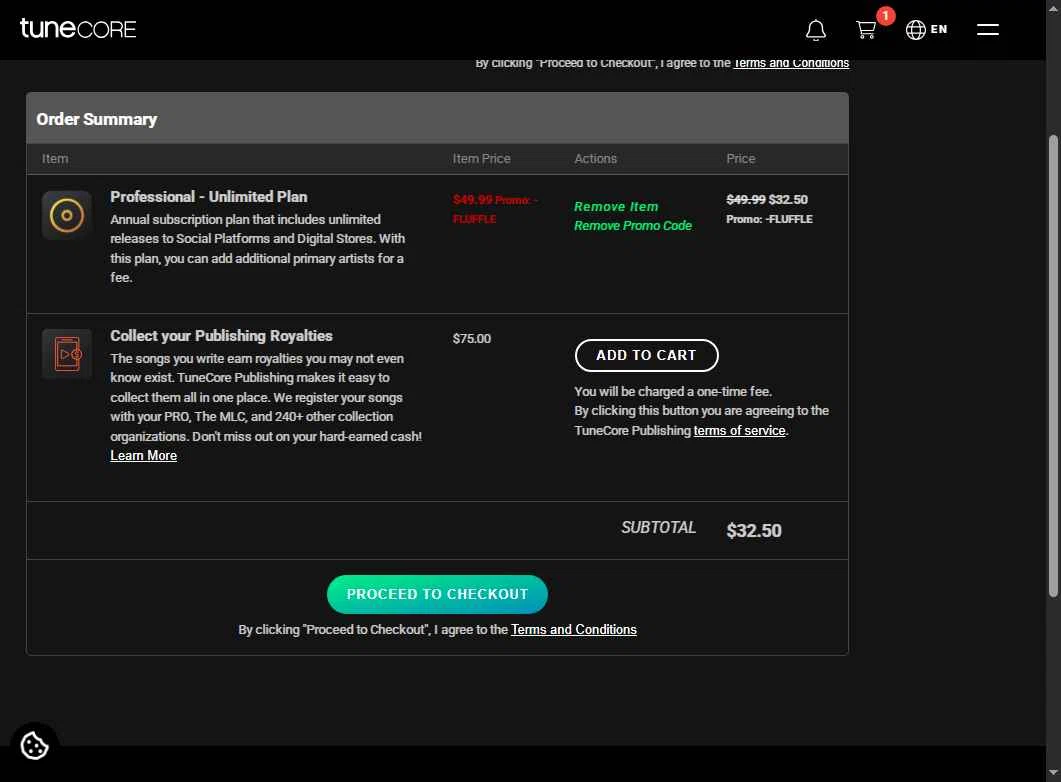Open the TuneCore home logo
The height and width of the screenshot is (782, 1061).
click(x=78, y=28)
